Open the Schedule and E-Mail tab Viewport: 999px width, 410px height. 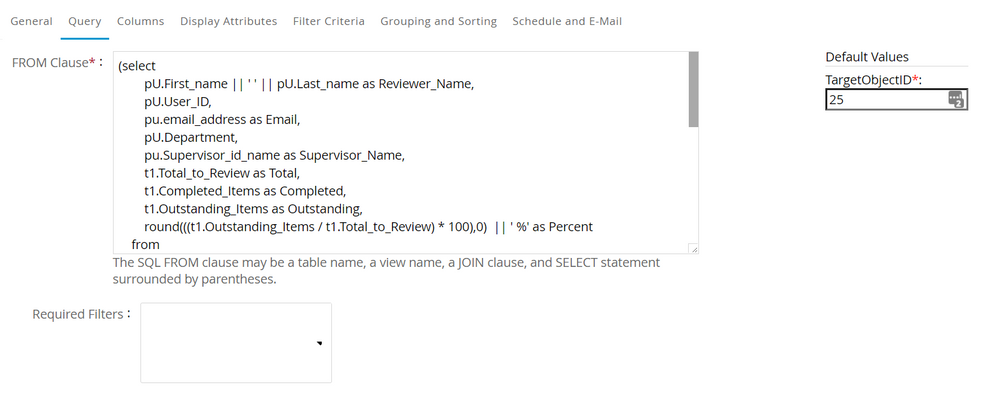click(567, 21)
